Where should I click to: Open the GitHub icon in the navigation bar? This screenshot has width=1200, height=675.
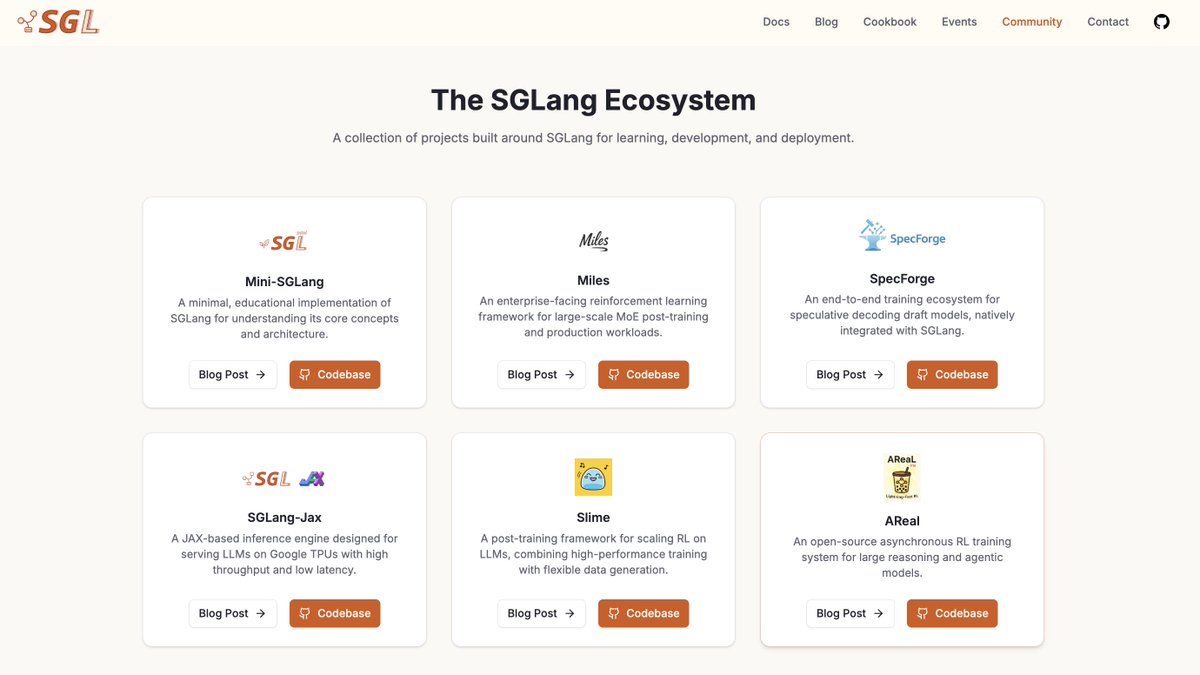(x=1161, y=21)
